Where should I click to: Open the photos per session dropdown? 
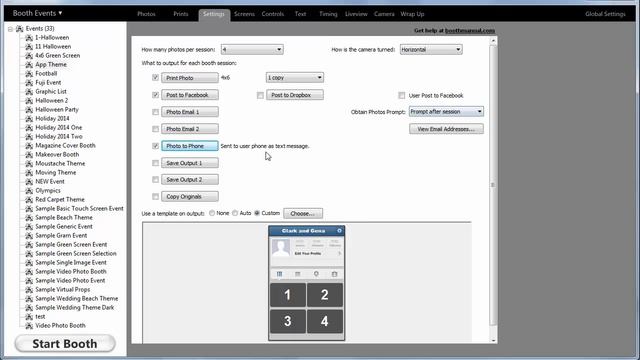(252, 49)
